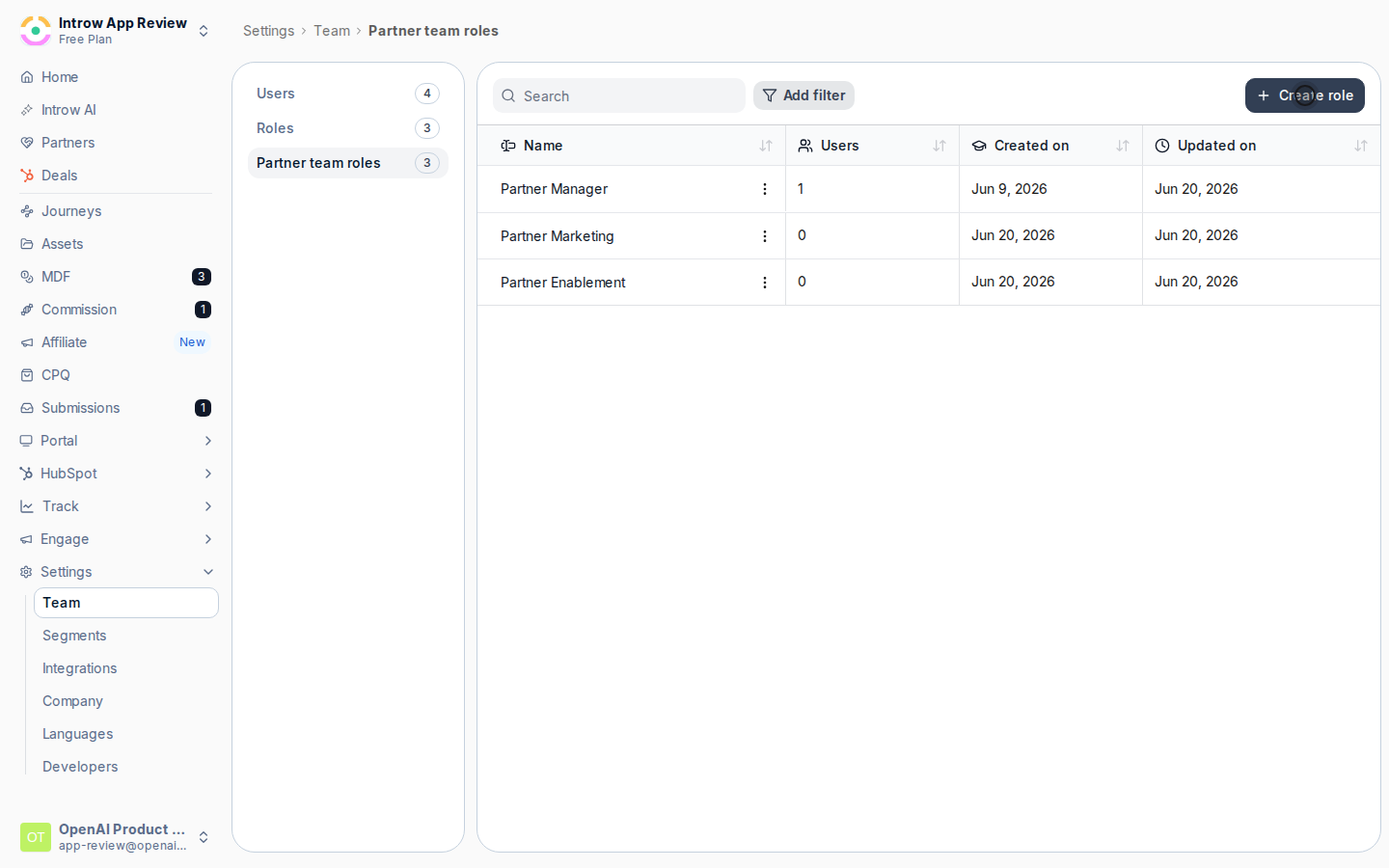This screenshot has height=868, width=1389.
Task: Open the Partner Manager row options menu
Action: pyautogui.click(x=765, y=189)
